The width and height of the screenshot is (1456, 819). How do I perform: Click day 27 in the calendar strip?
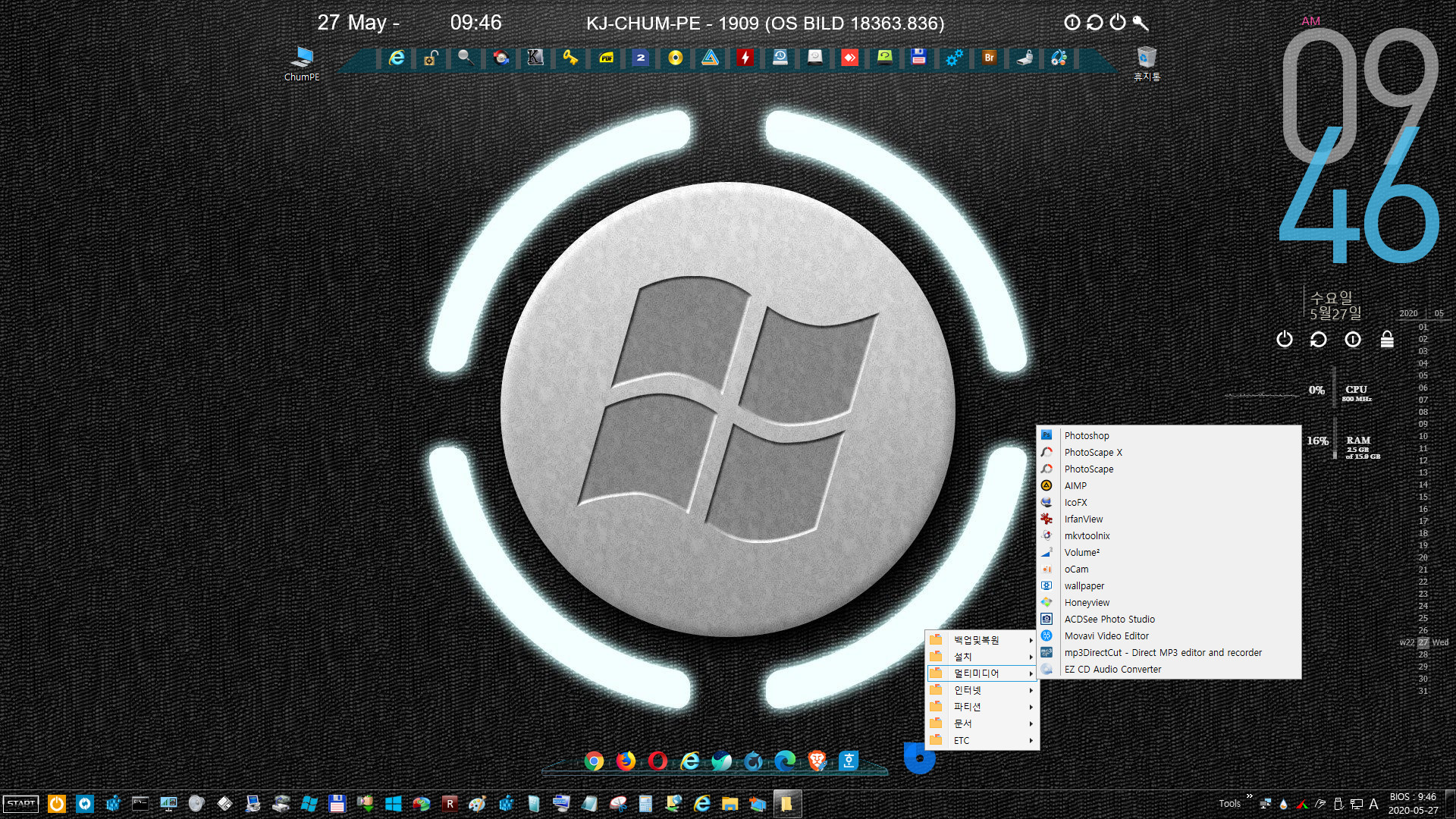(x=1423, y=642)
